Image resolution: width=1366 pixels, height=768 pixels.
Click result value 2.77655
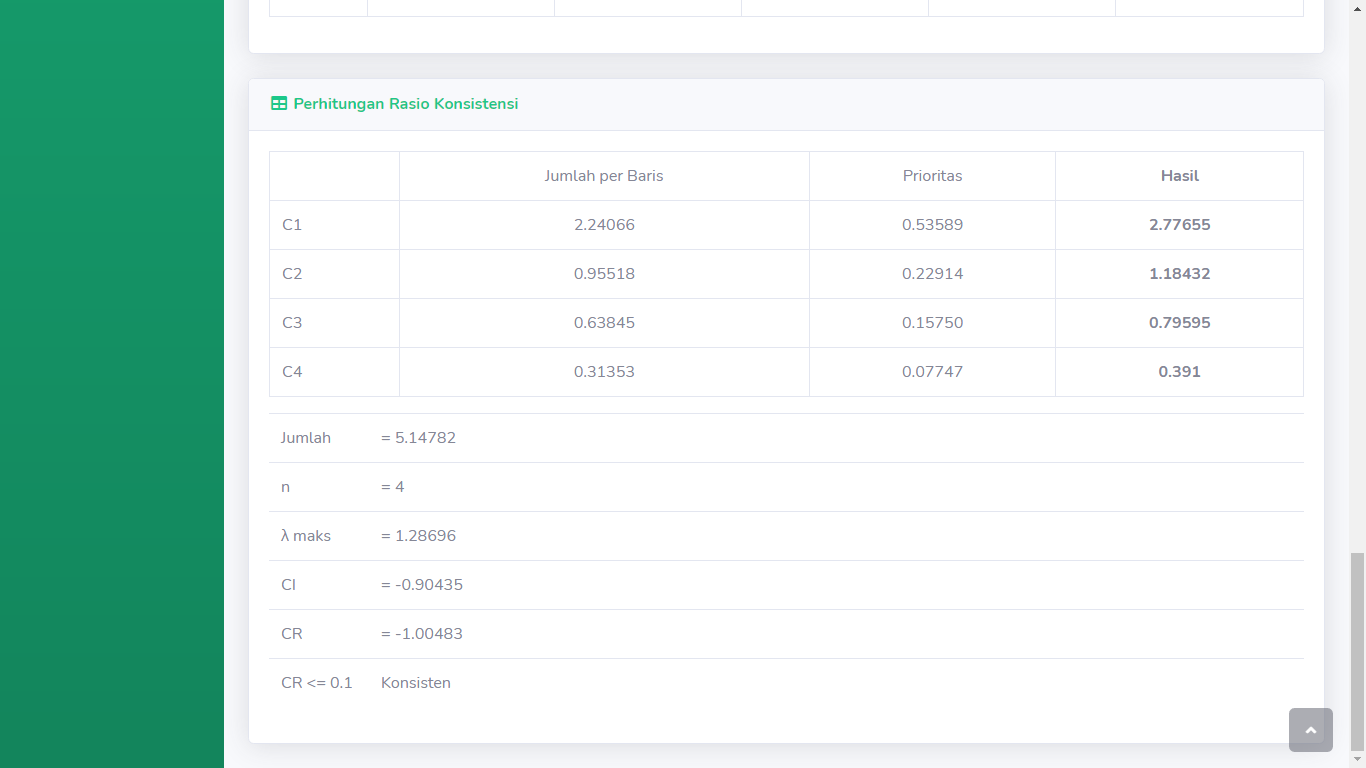1180,225
